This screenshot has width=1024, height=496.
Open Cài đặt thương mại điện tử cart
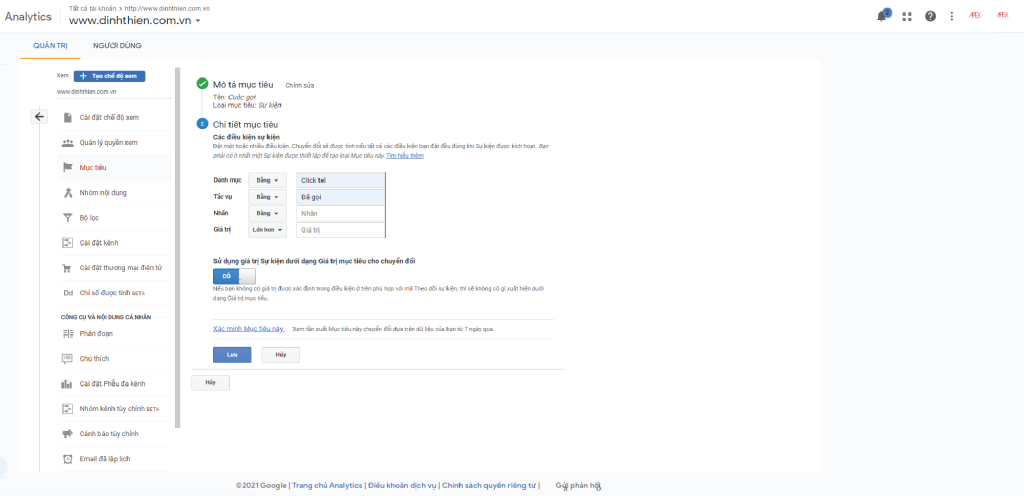click(x=67, y=268)
